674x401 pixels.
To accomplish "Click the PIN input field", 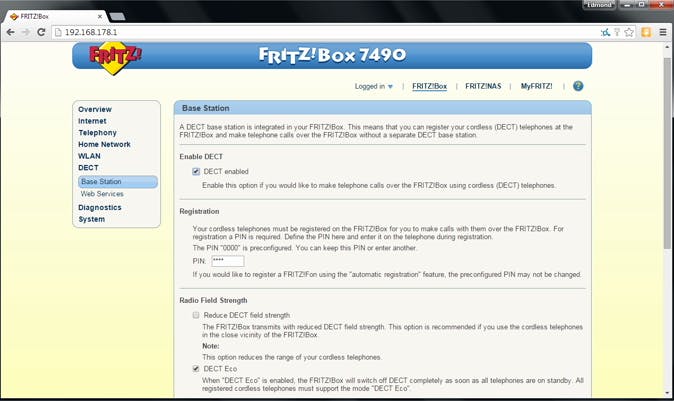I will pyautogui.click(x=228, y=261).
